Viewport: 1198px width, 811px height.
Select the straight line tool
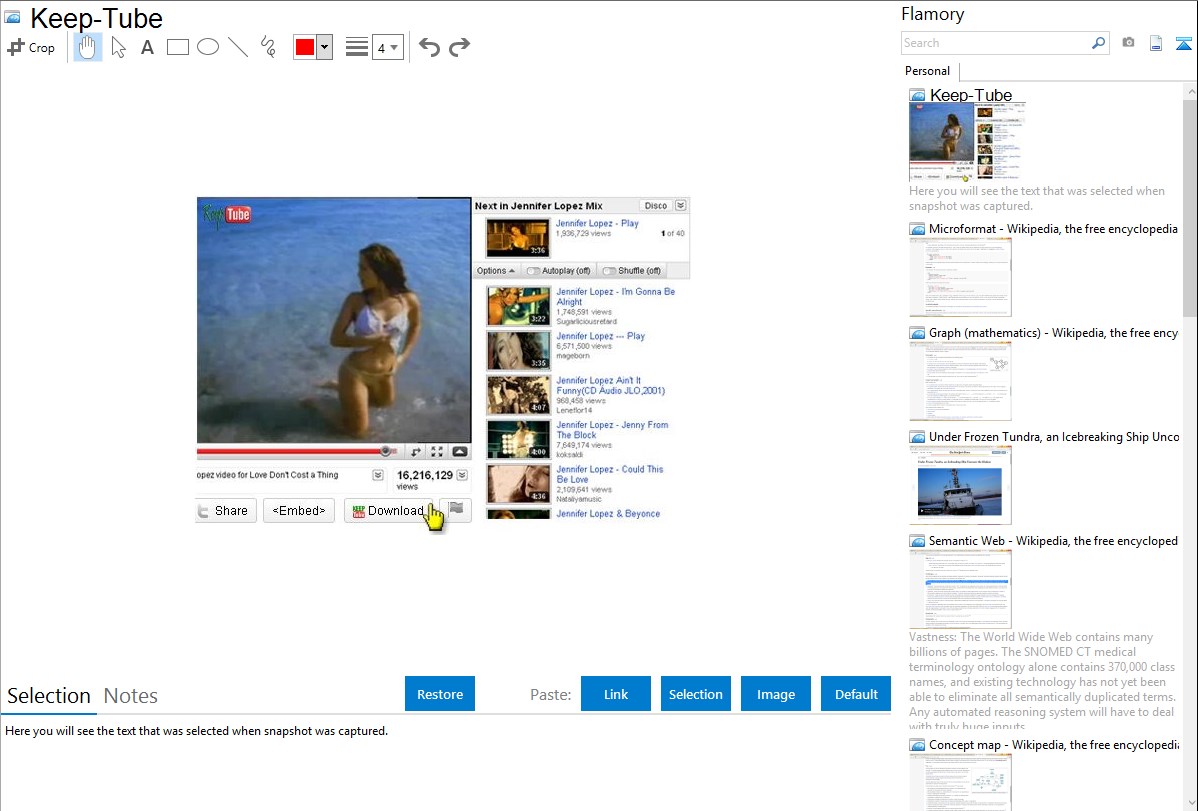coord(237,47)
